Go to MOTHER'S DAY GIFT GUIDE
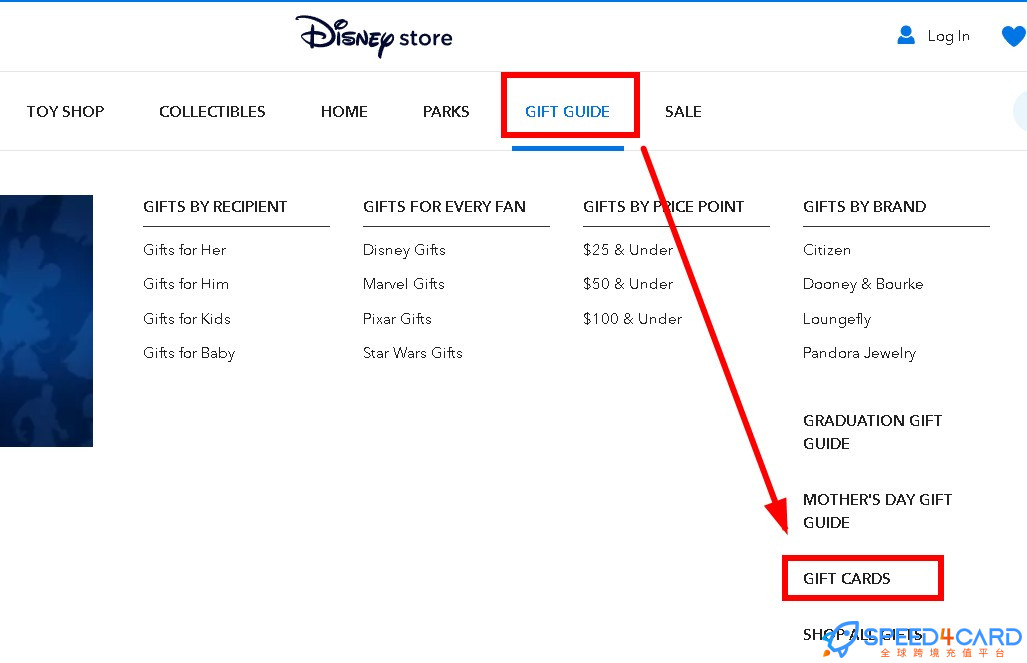The width and height of the screenshot is (1027, 663). click(878, 511)
